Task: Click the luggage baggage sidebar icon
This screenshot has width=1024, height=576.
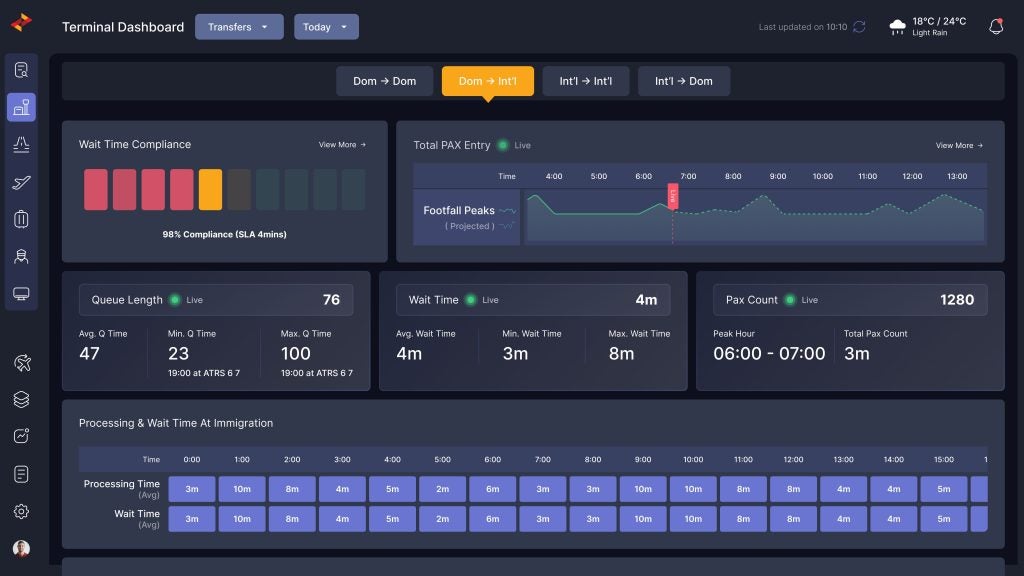Action: (x=21, y=219)
